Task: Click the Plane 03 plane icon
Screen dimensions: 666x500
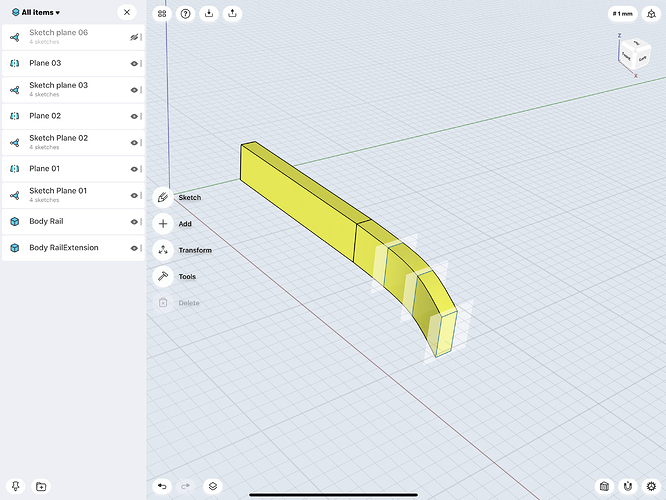Action: pyautogui.click(x=14, y=64)
